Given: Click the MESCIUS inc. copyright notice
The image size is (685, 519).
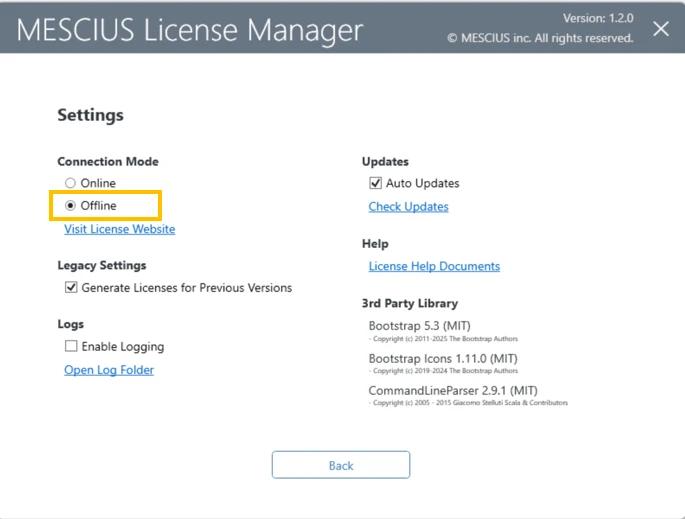Looking at the screenshot, I should (x=540, y=38).
